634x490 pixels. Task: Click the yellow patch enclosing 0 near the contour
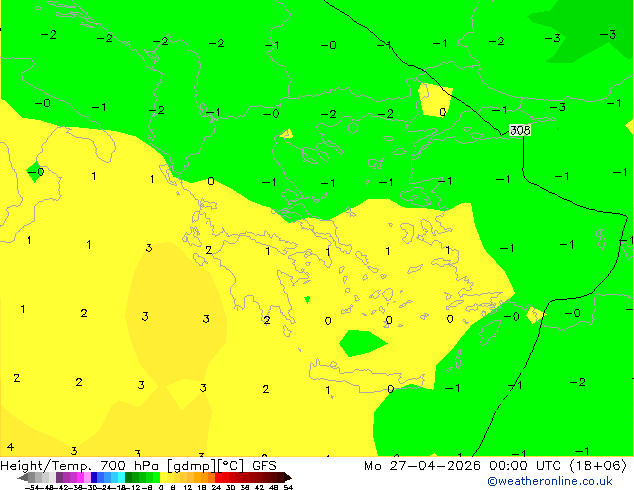(x=435, y=100)
